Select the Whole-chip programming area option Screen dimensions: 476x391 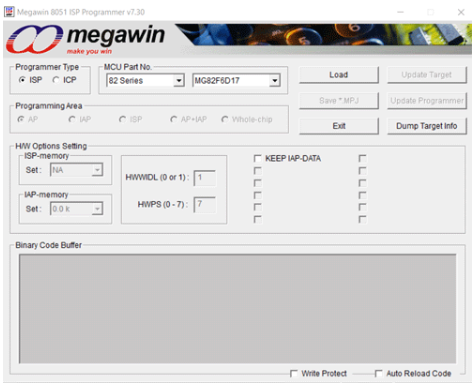(247, 119)
